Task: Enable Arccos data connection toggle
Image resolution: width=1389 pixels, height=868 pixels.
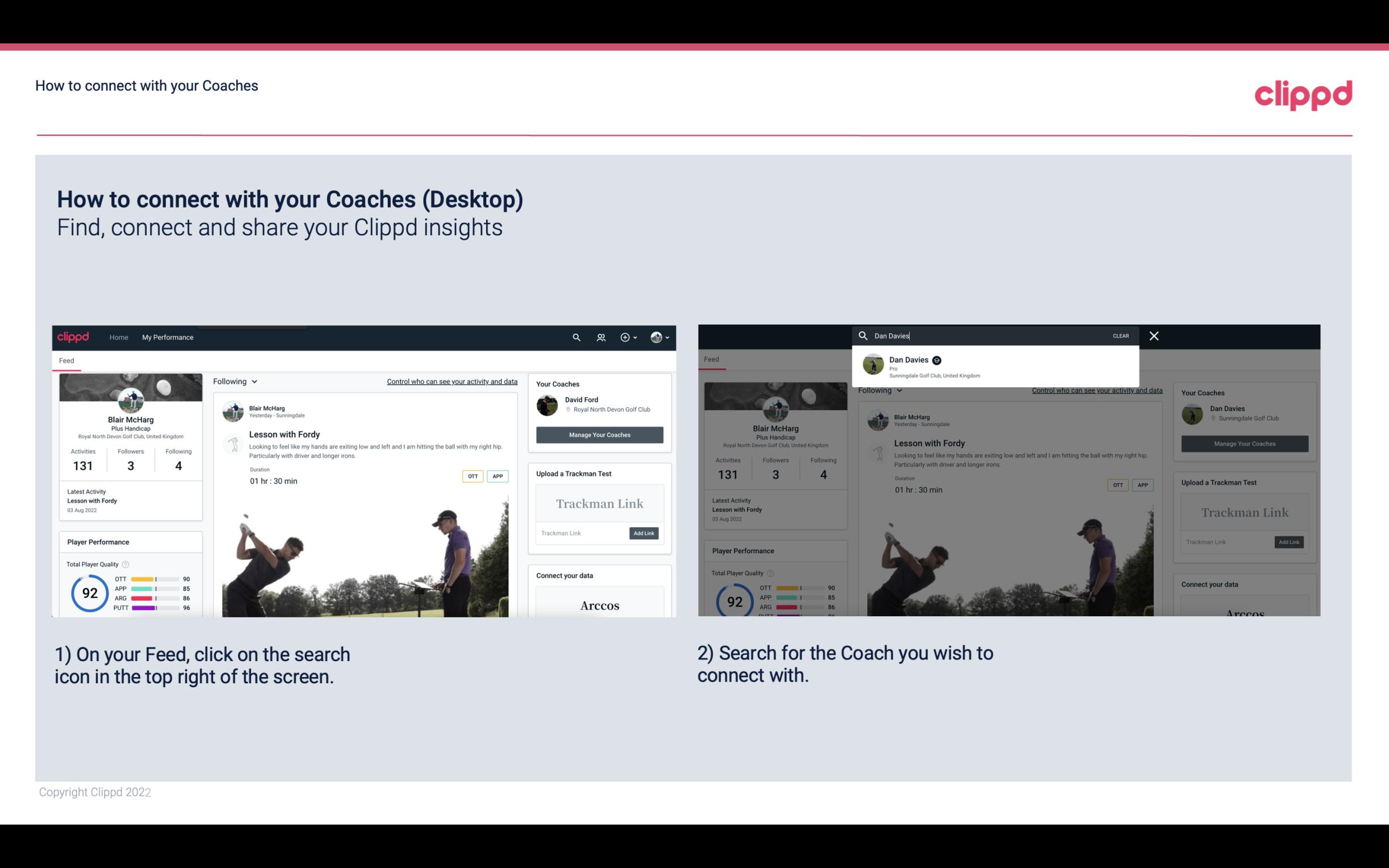Action: tap(599, 605)
